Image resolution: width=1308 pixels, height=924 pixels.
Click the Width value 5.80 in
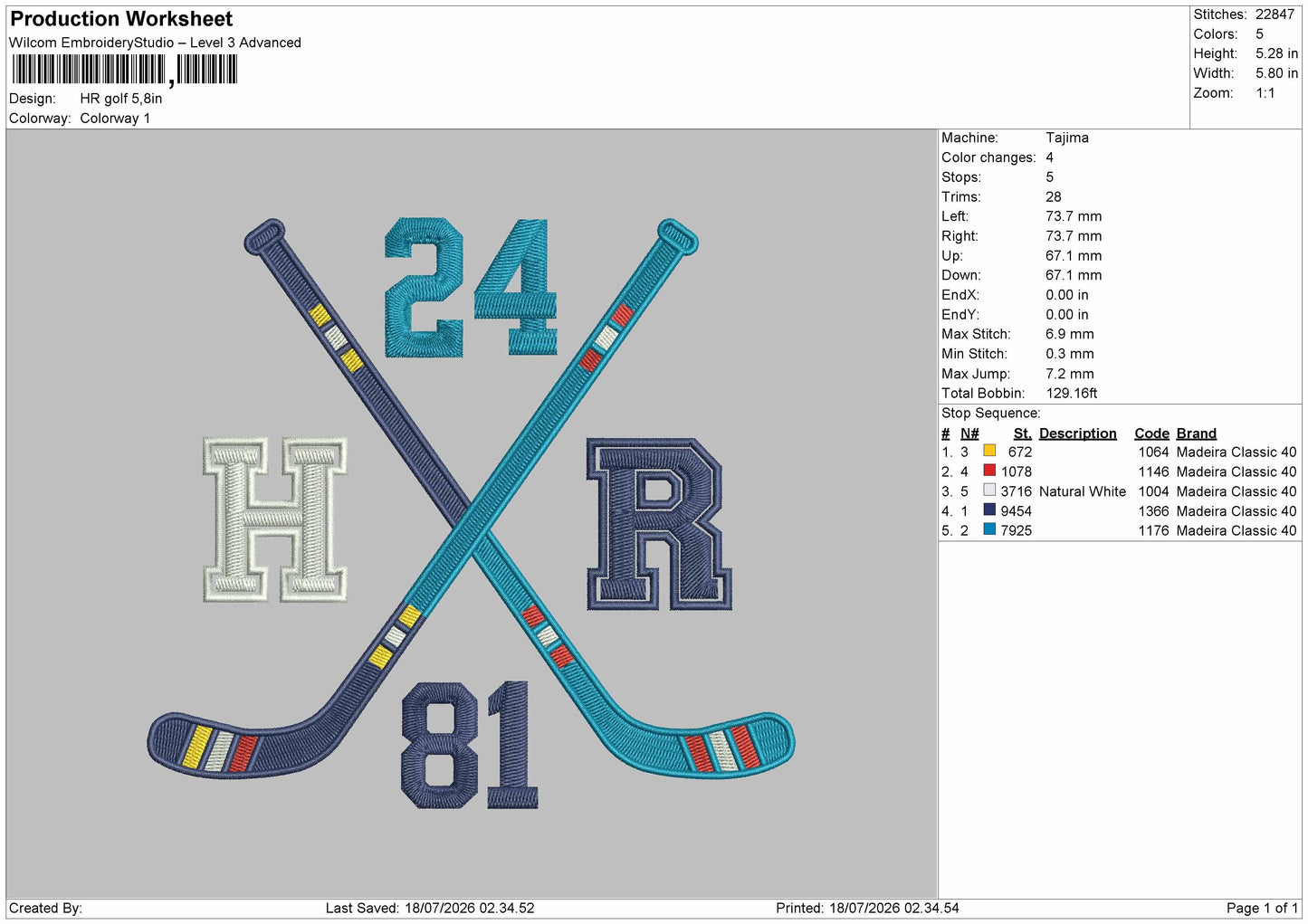click(1276, 73)
